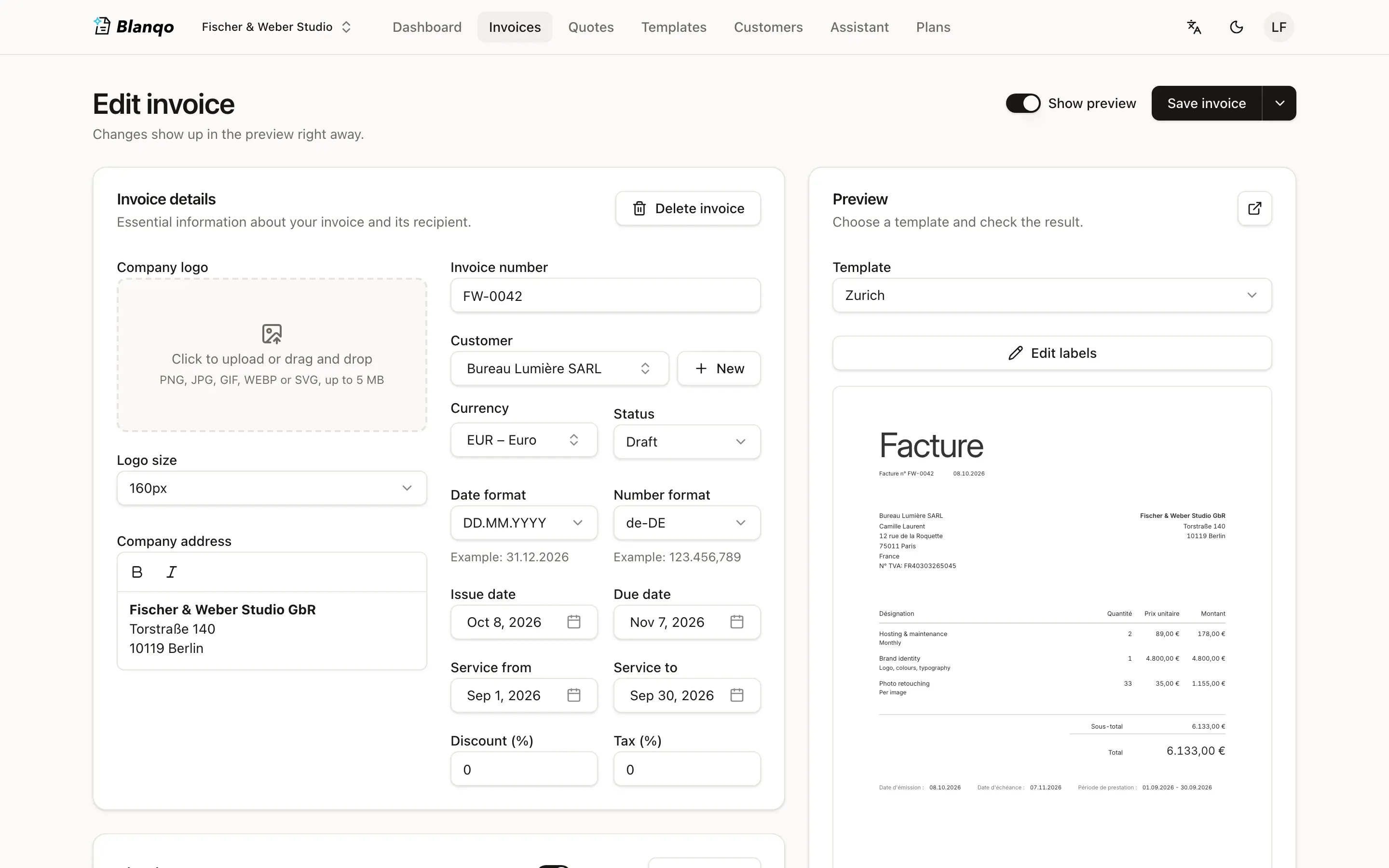The width and height of the screenshot is (1389, 868).
Task: Click the total '6.133,00 €' in preview
Action: coord(1196,751)
